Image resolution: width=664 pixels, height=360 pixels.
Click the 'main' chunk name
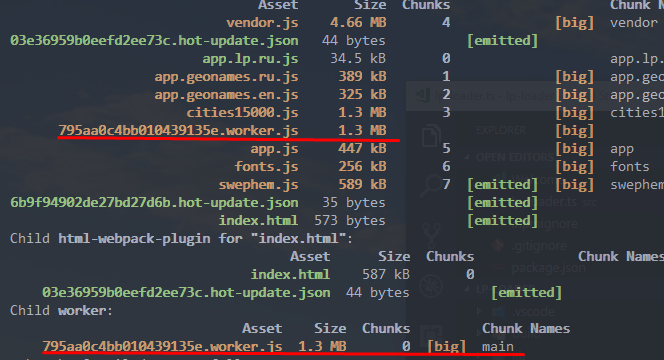[498, 347]
